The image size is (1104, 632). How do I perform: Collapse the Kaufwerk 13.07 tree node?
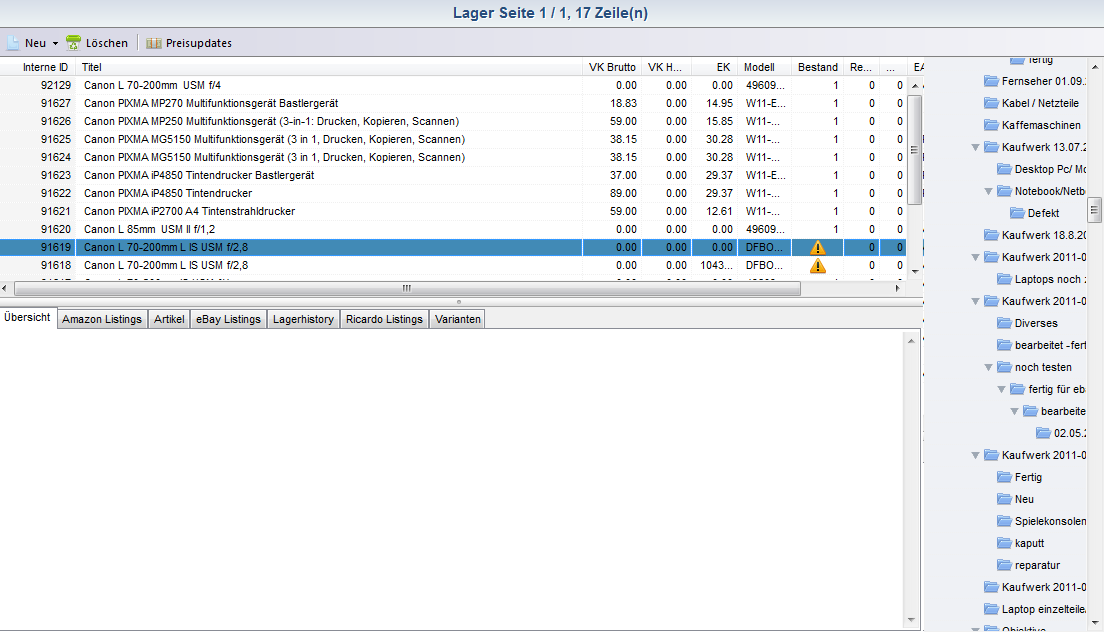(976, 148)
